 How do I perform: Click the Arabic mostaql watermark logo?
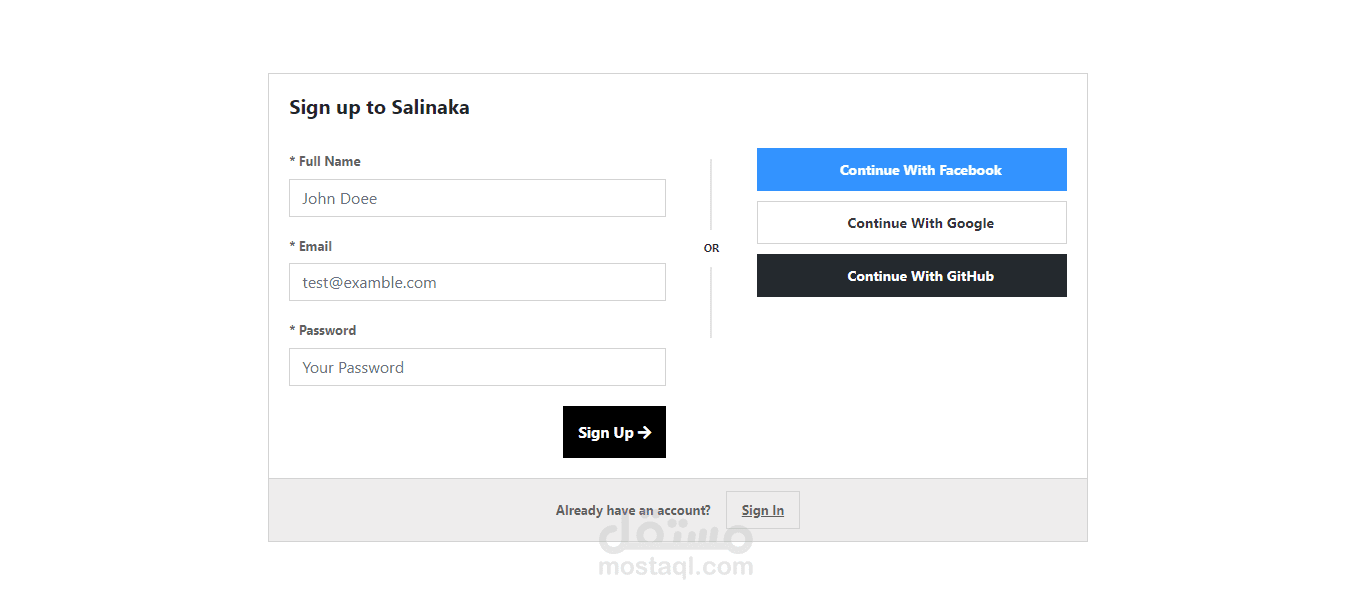coord(675,538)
